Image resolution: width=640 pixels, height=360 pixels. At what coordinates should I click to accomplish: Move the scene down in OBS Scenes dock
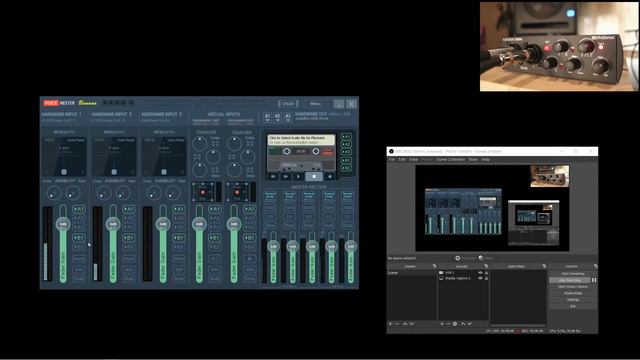pyautogui.click(x=412, y=324)
